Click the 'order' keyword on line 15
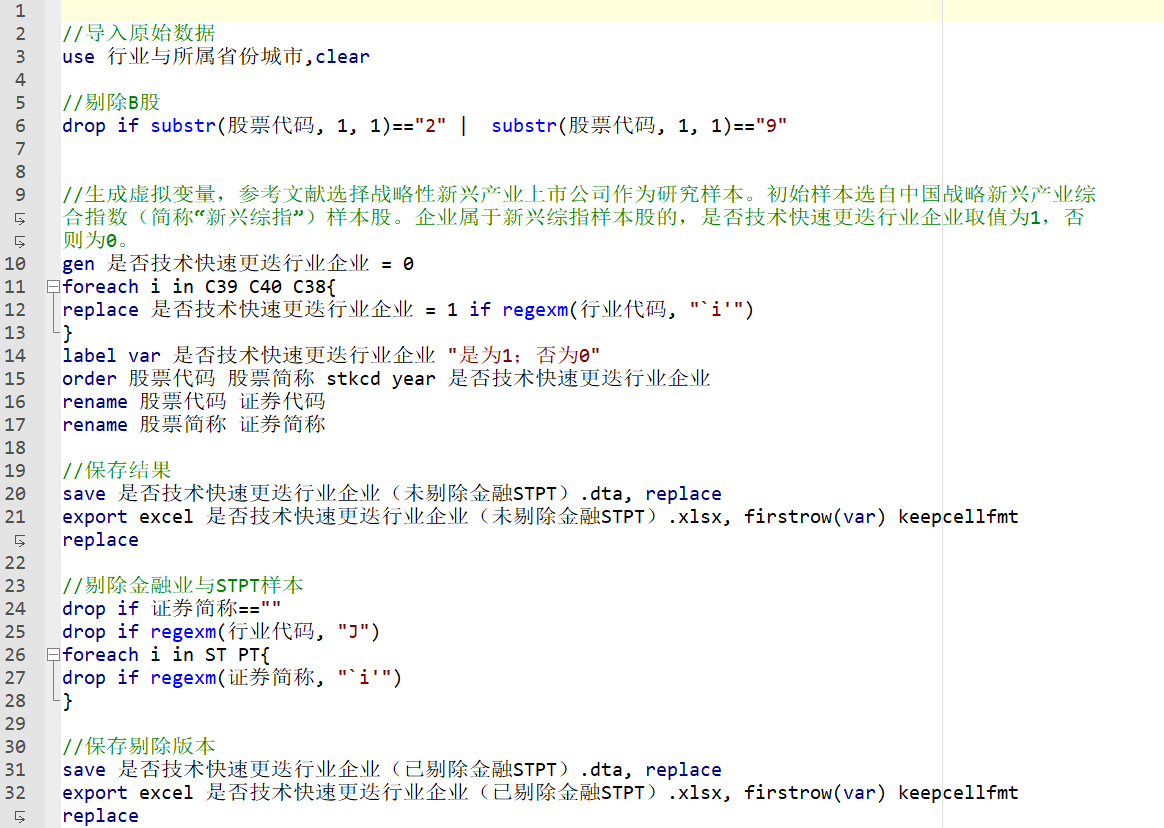 (89, 379)
